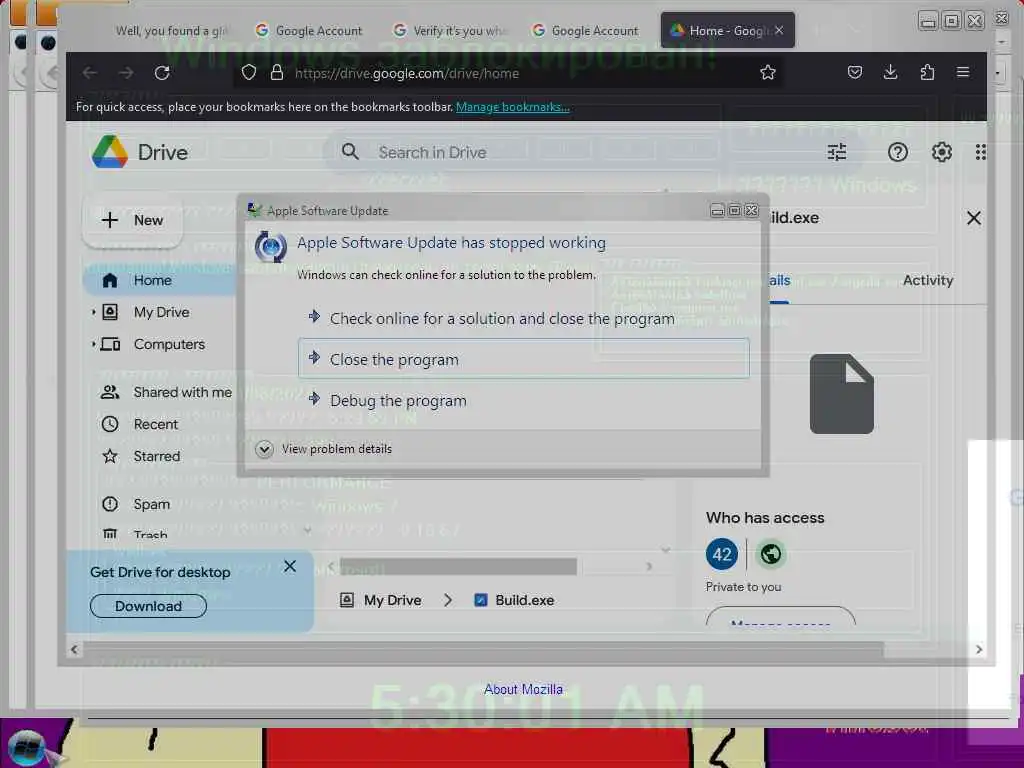Click the Google Drive logo
This screenshot has width=1024, height=768.
tap(110, 152)
